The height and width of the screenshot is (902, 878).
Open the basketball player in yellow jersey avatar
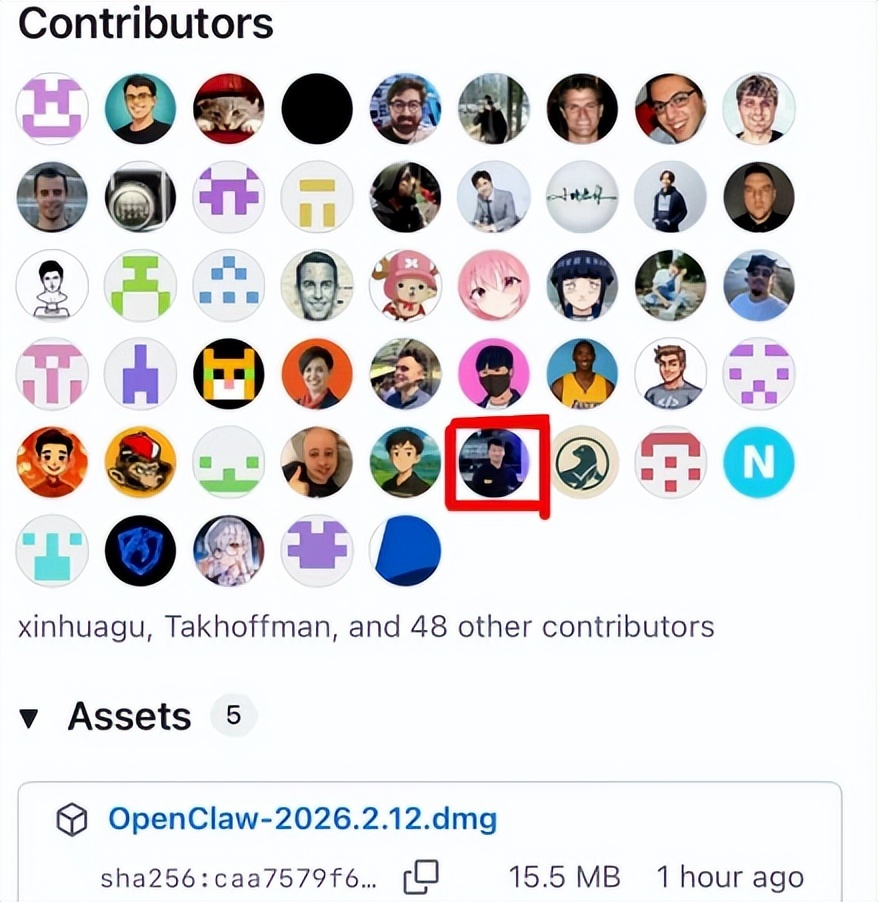(x=582, y=374)
